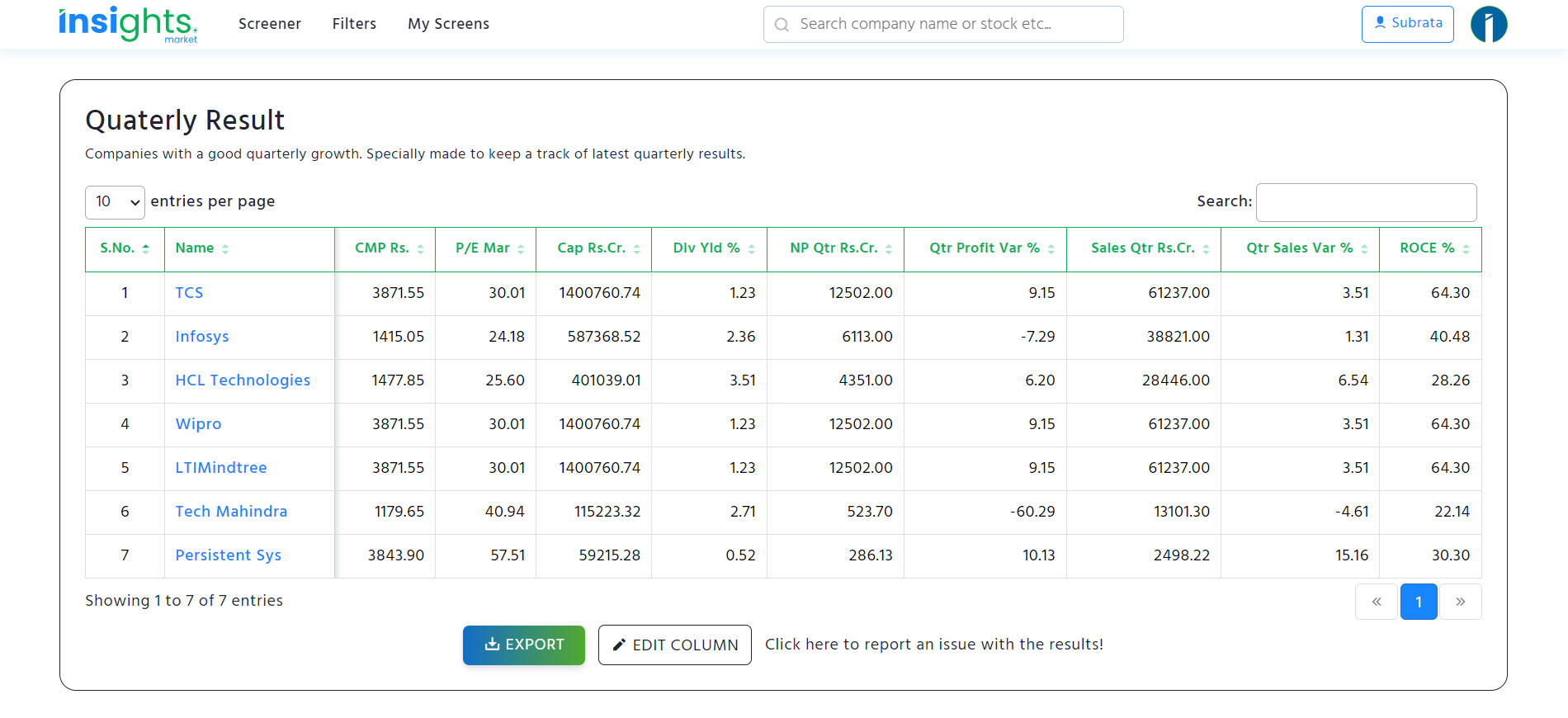This screenshot has height=718, width=1568.
Task: Click the Quaterly Result heading
Action: [185, 120]
